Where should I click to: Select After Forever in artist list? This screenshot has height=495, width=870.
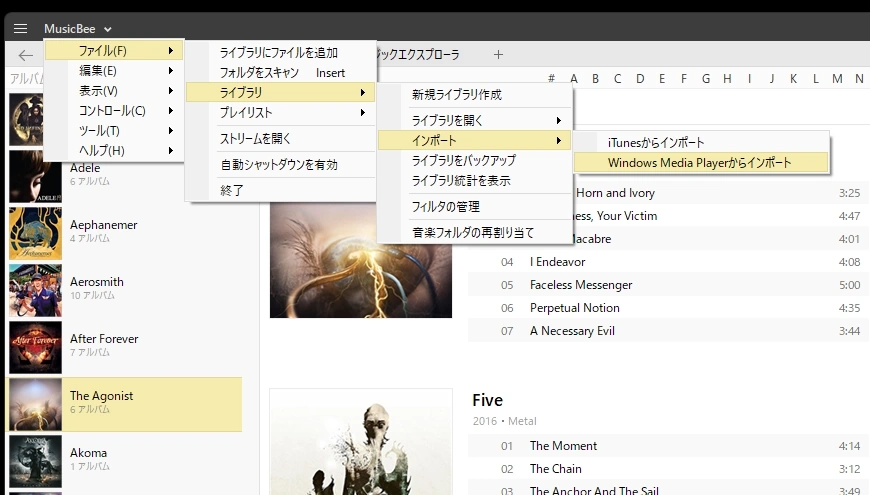pos(103,339)
